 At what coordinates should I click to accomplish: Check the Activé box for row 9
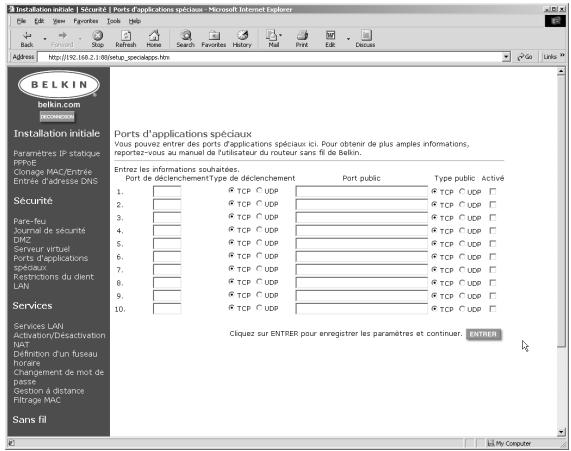point(493,296)
